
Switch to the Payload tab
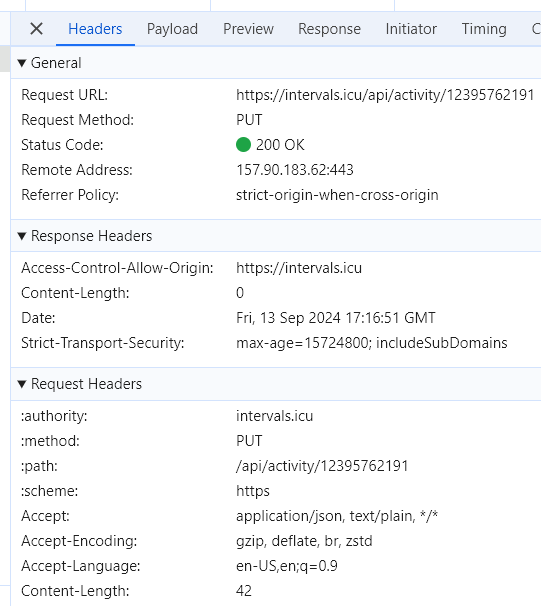tap(172, 29)
